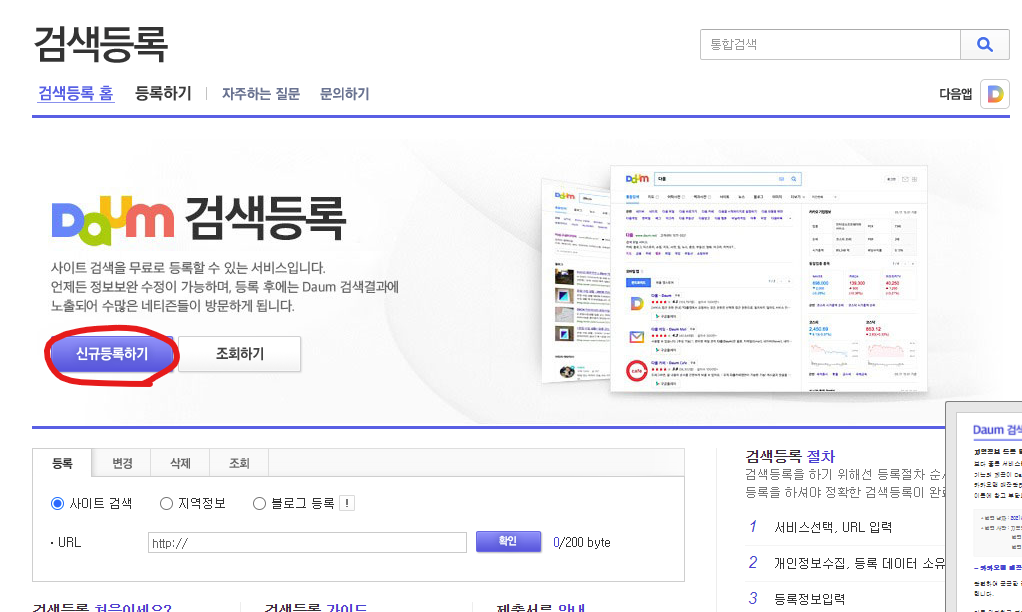Open the Daum app D icon
Image resolution: width=1022 pixels, height=612 pixels.
coord(995,95)
